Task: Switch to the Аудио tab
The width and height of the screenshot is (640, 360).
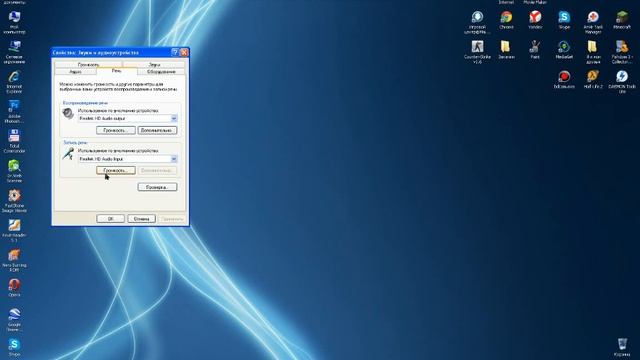Action: click(76, 72)
